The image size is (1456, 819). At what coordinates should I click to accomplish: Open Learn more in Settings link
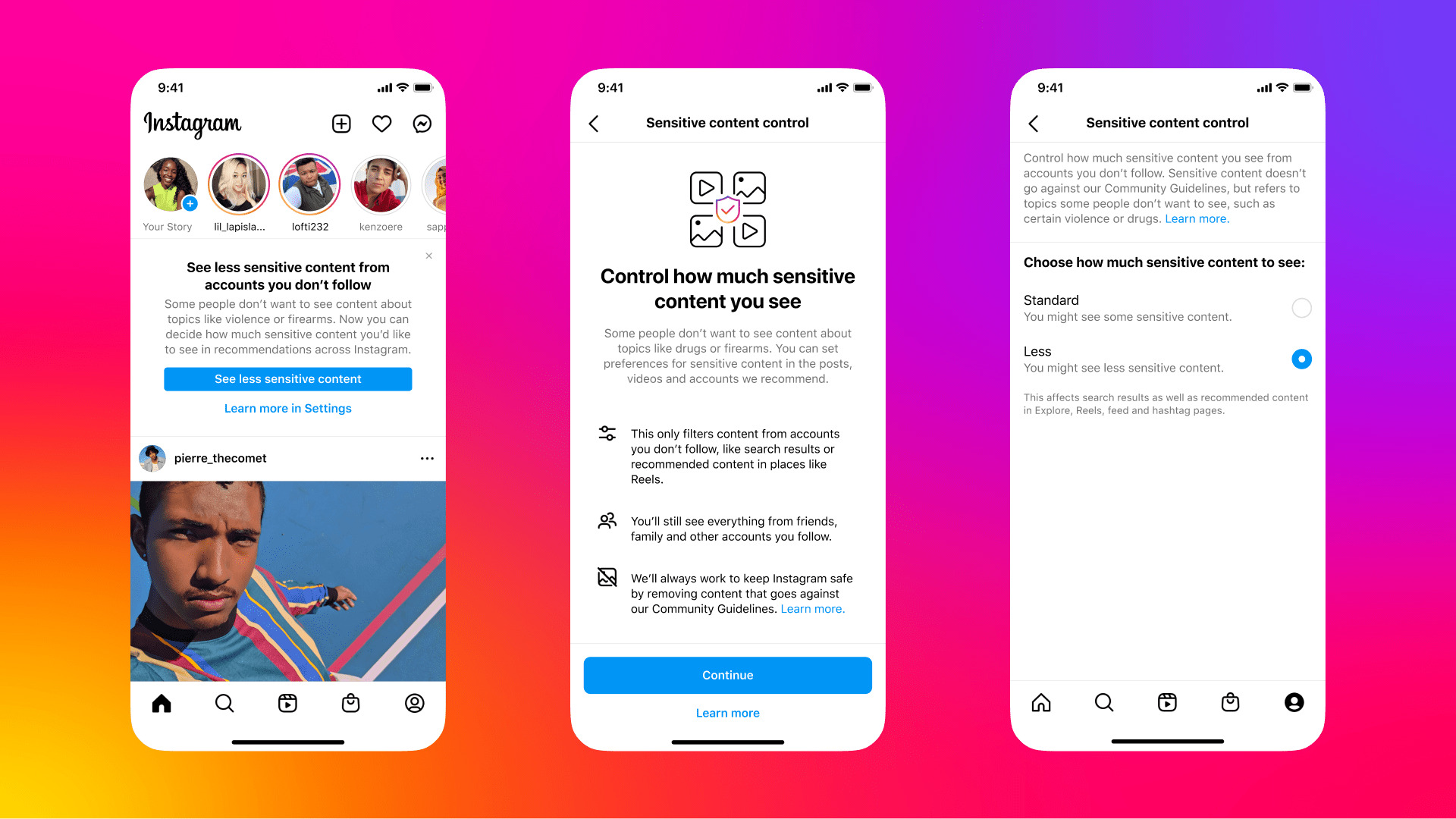click(288, 408)
